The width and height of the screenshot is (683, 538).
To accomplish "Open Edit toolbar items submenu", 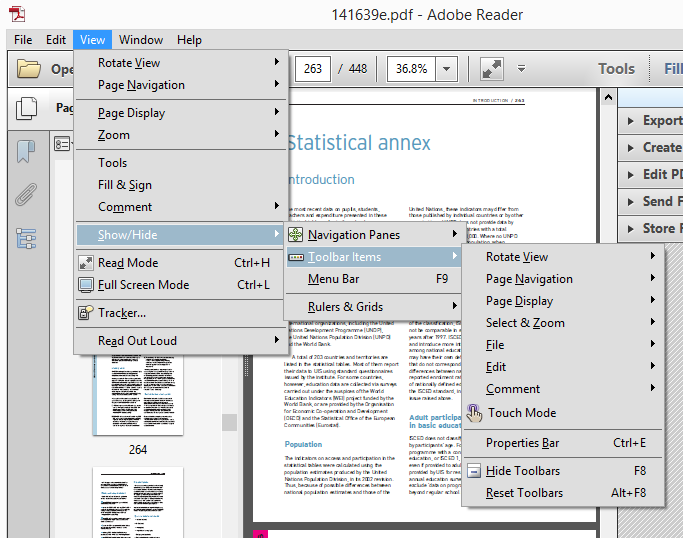I will (x=563, y=367).
